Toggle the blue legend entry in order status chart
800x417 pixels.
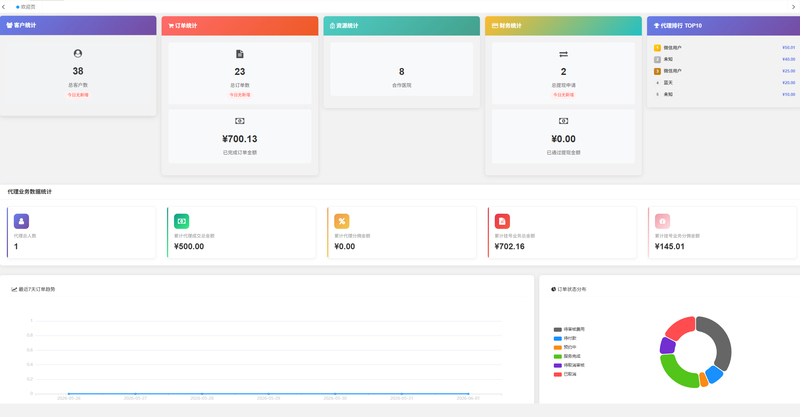point(565,338)
